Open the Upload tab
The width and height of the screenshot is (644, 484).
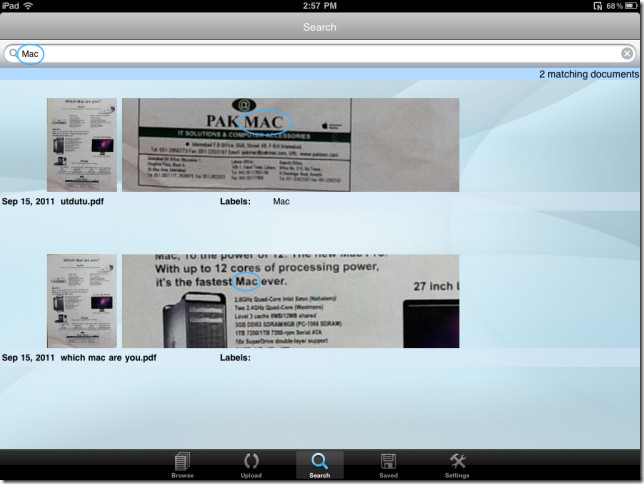tap(251, 465)
